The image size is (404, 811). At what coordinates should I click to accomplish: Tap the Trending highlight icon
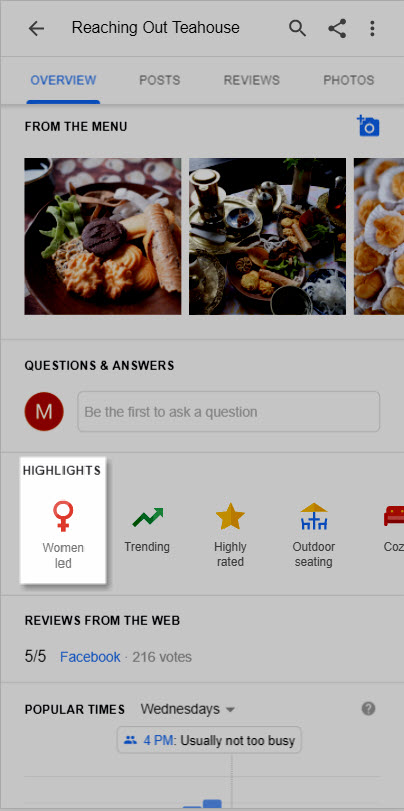click(x=147, y=517)
